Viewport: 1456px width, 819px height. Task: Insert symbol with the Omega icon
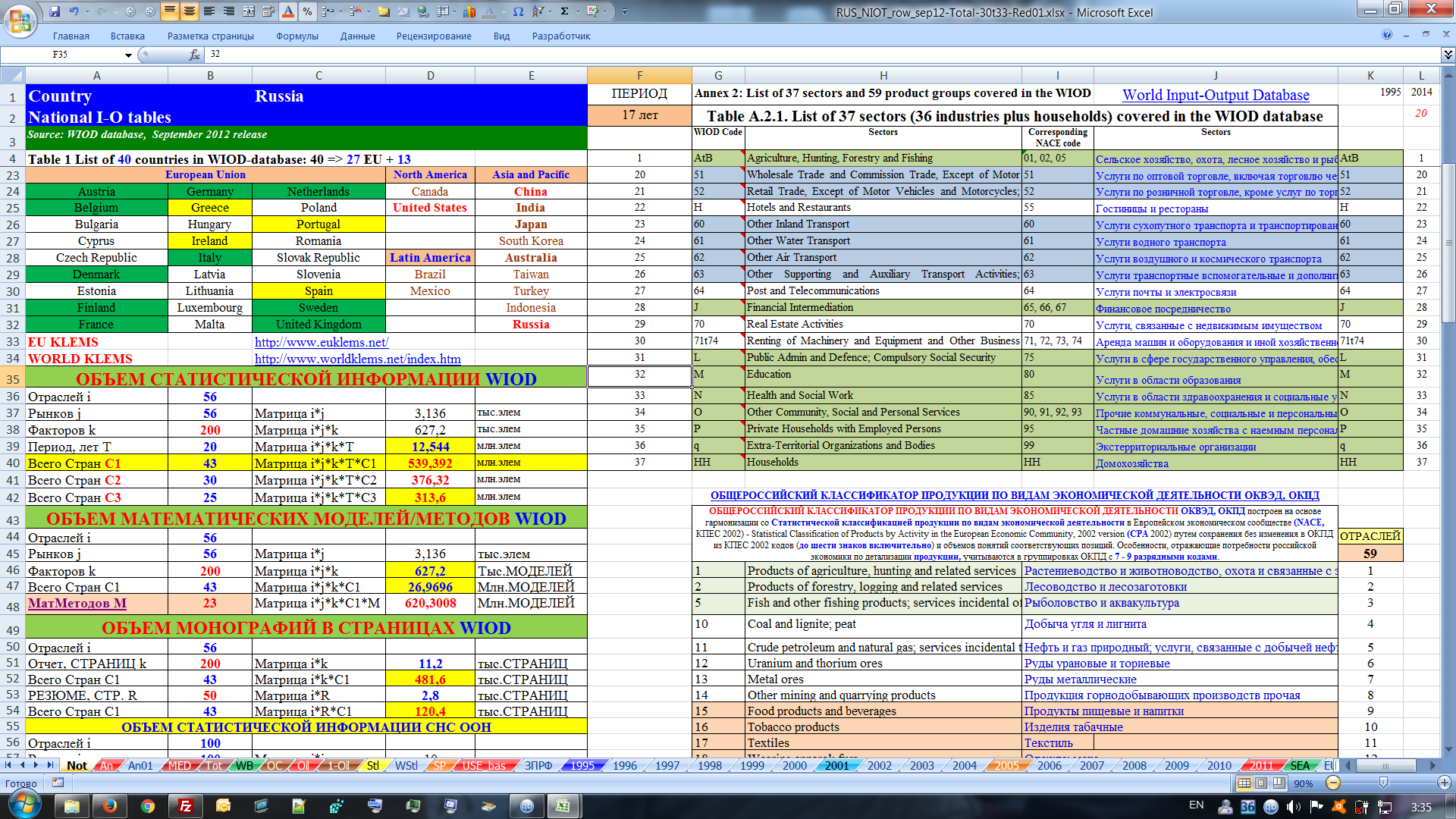click(x=518, y=11)
